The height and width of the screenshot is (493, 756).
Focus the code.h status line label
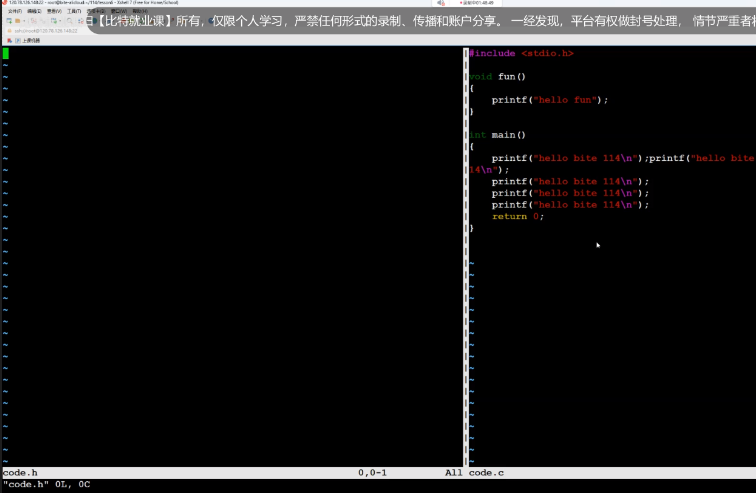pyautogui.click(x=20, y=472)
